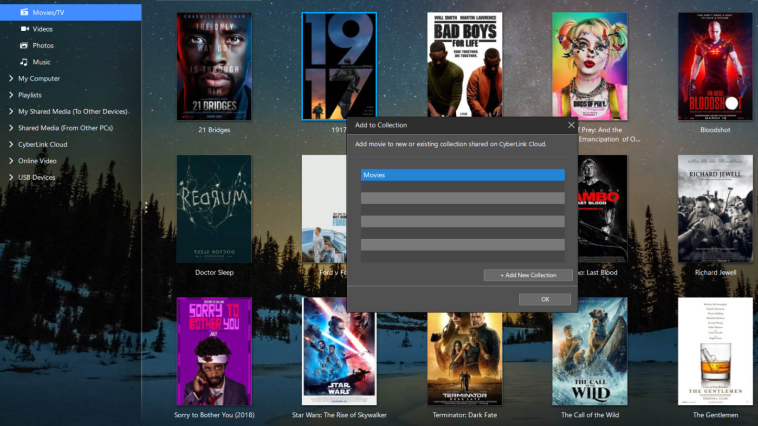
Task: Expand the USB Devices arrow
Action: tap(10, 177)
